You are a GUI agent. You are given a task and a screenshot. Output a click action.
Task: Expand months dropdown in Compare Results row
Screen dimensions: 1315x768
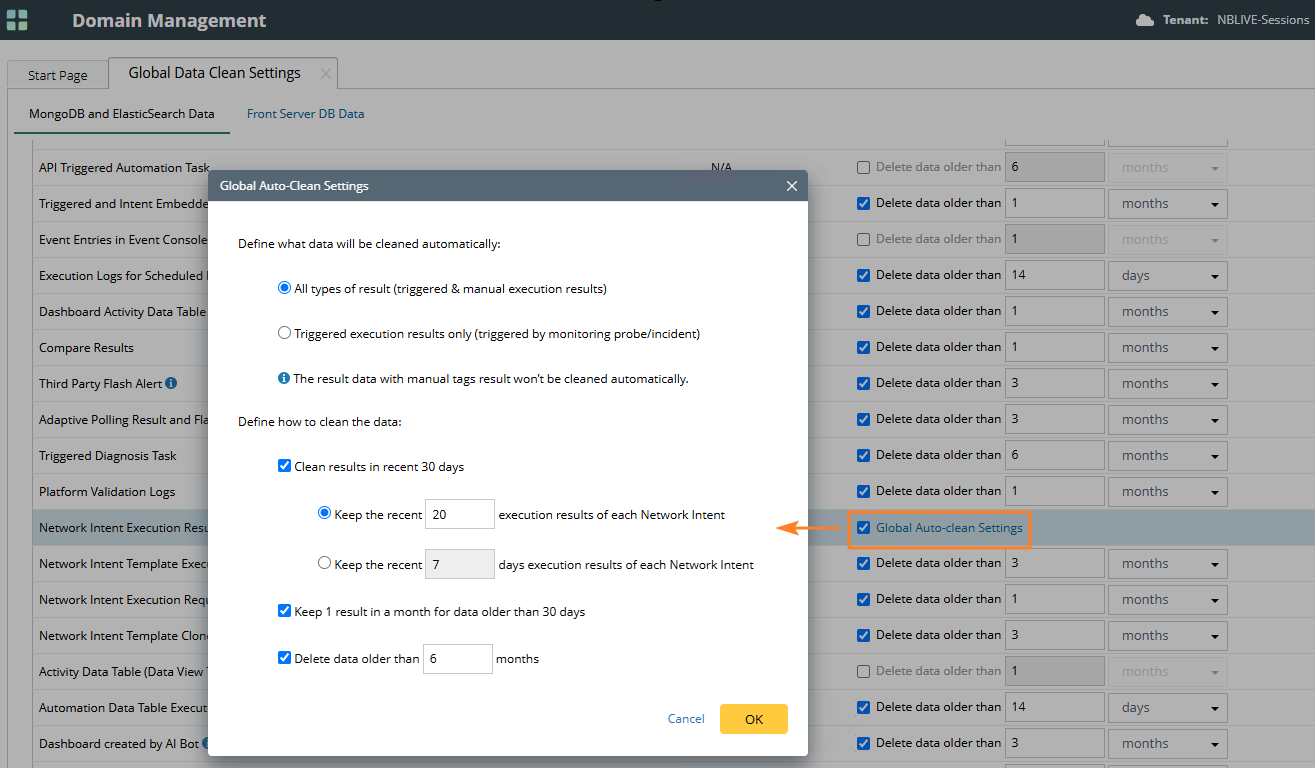pos(1167,348)
